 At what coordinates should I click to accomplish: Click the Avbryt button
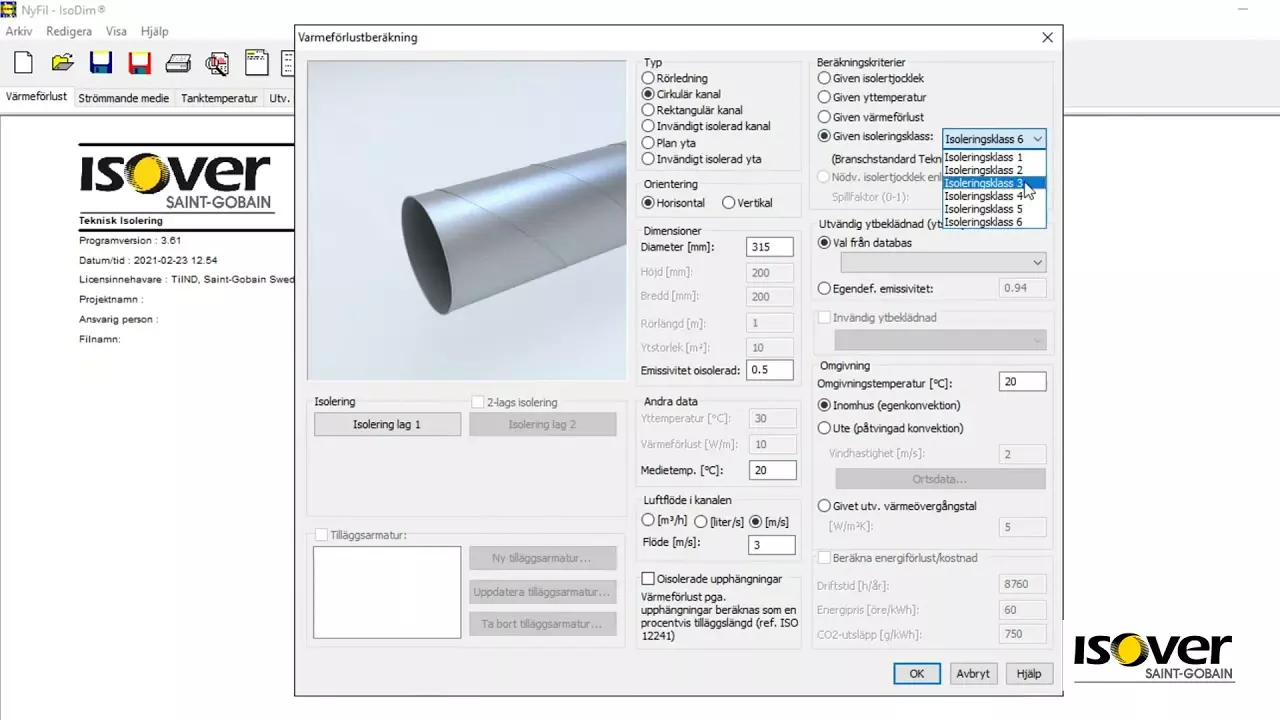coord(973,674)
